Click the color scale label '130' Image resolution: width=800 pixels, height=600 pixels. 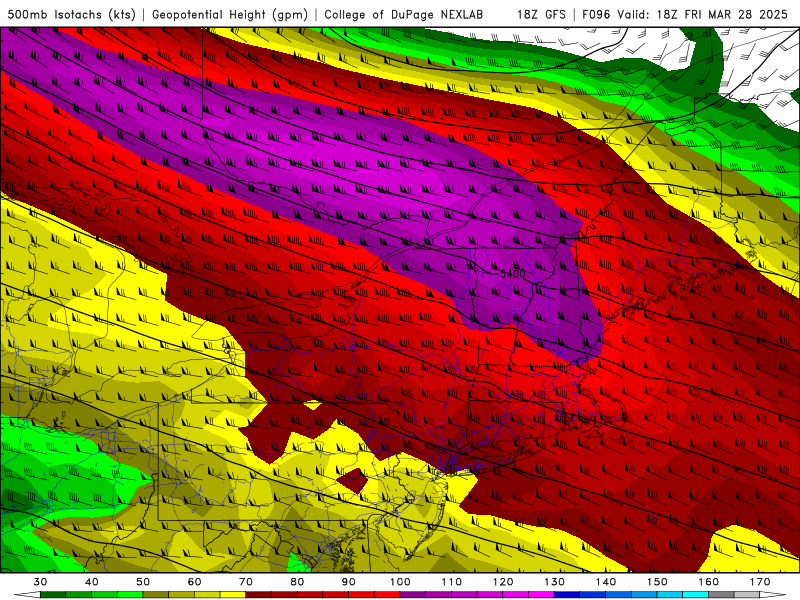coord(555,582)
